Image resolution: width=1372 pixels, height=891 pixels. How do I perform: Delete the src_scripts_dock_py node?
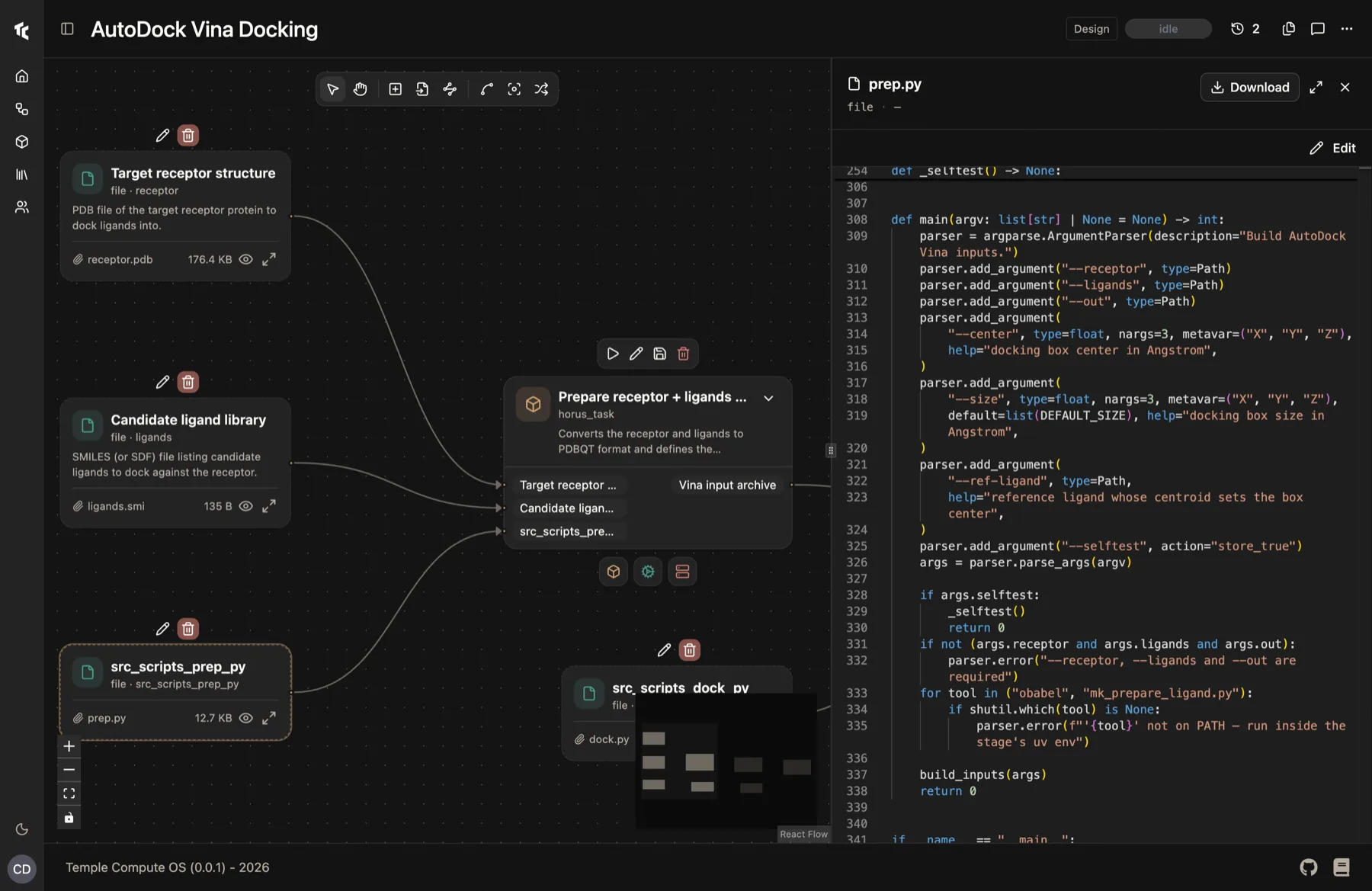(690, 650)
